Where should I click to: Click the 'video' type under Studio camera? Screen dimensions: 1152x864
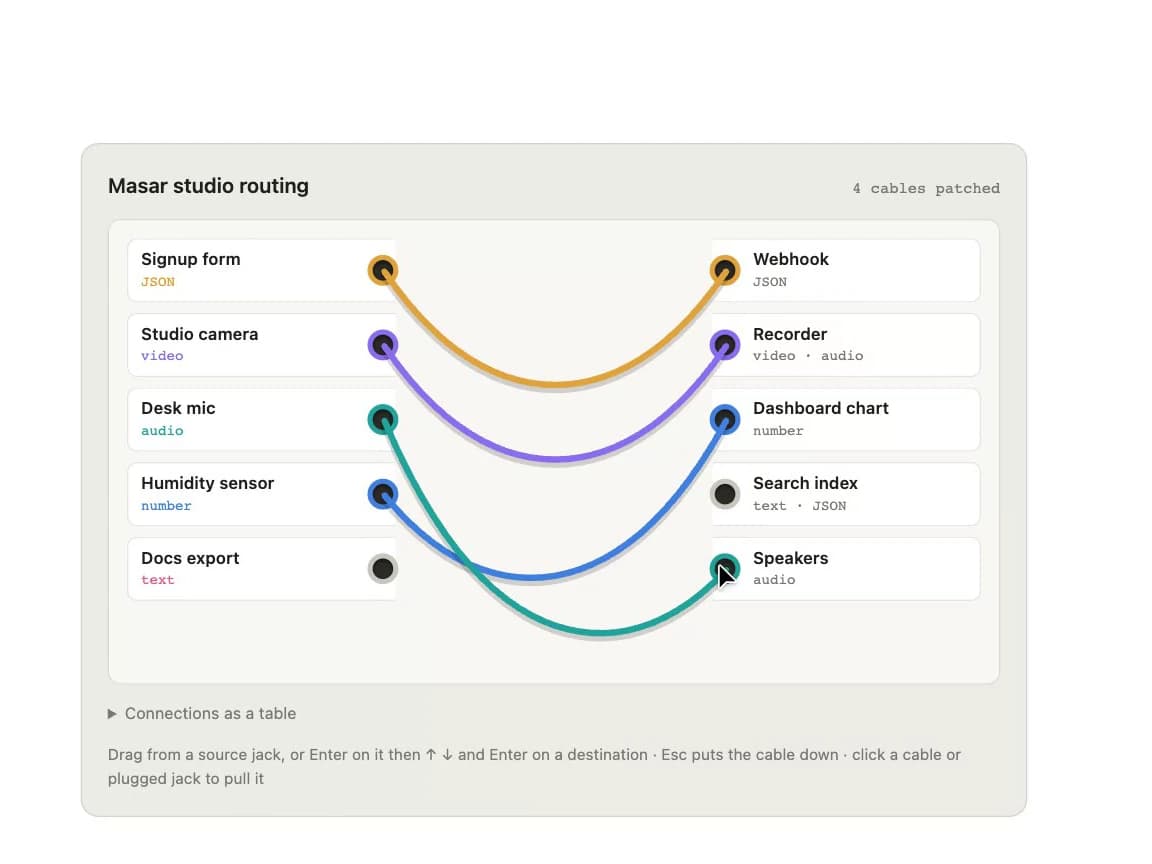click(x=162, y=356)
